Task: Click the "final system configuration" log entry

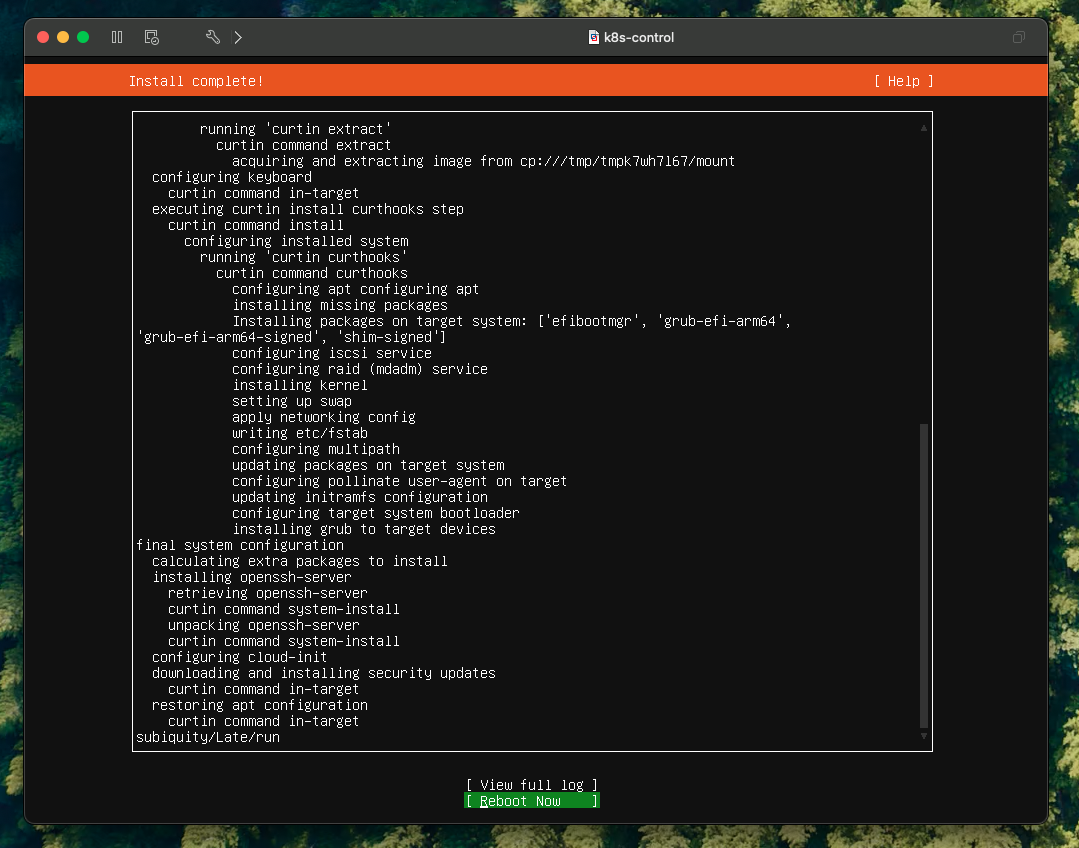Action: click(240, 545)
